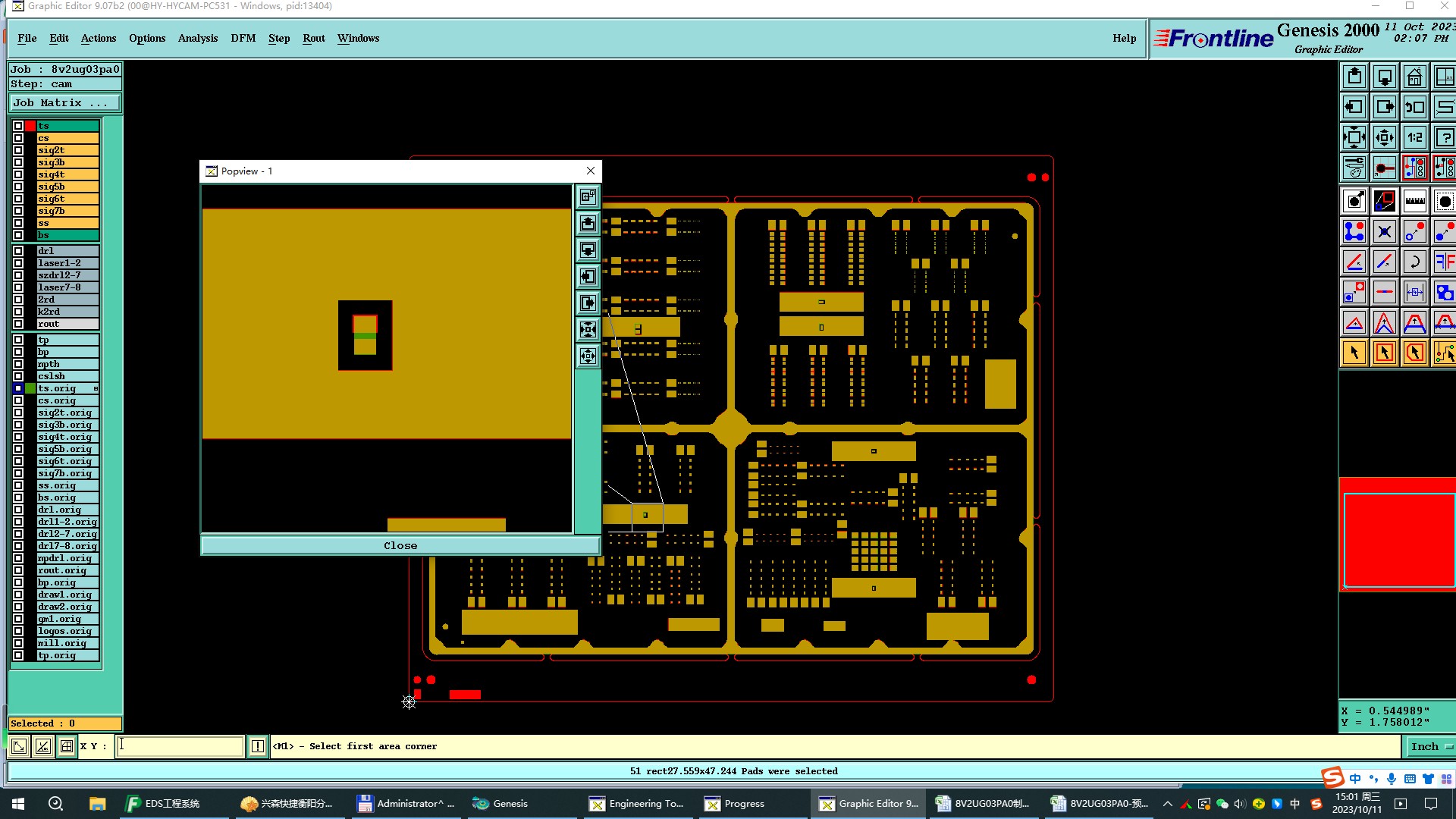Open the Job Matrix ... selector
This screenshot has height=819, width=1456.
tap(64, 103)
